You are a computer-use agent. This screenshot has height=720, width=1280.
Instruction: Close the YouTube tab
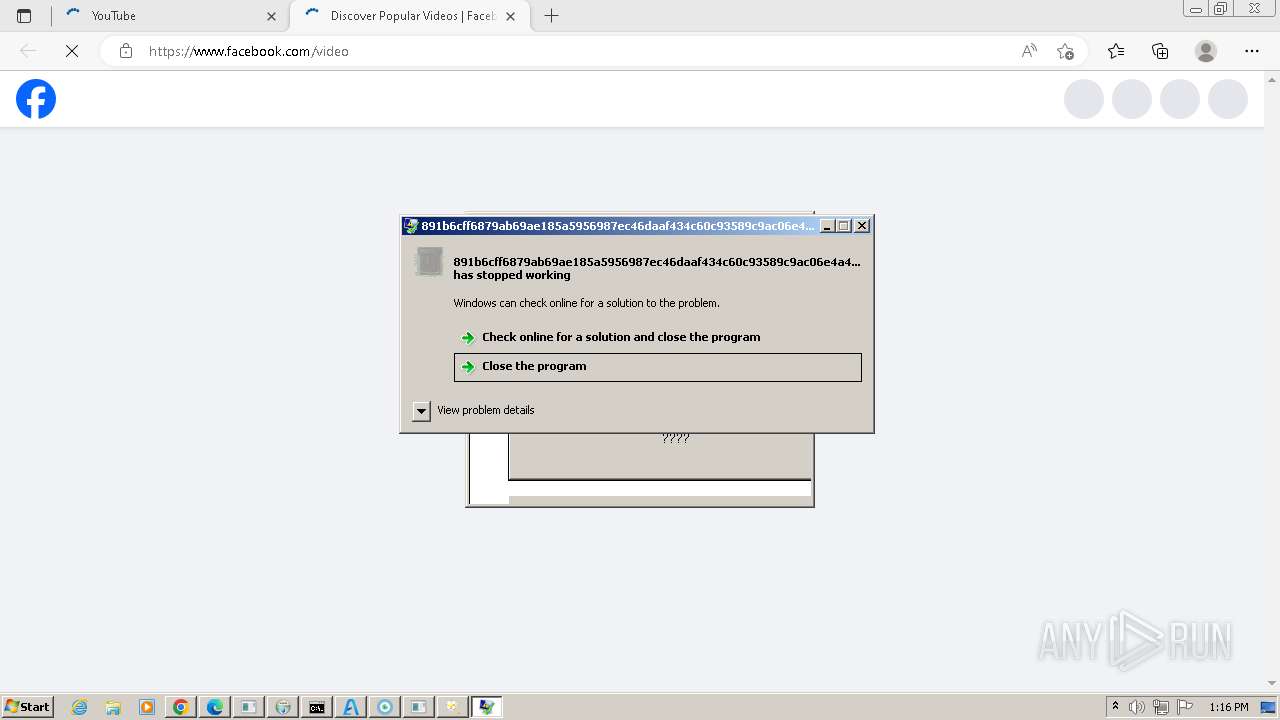(271, 16)
